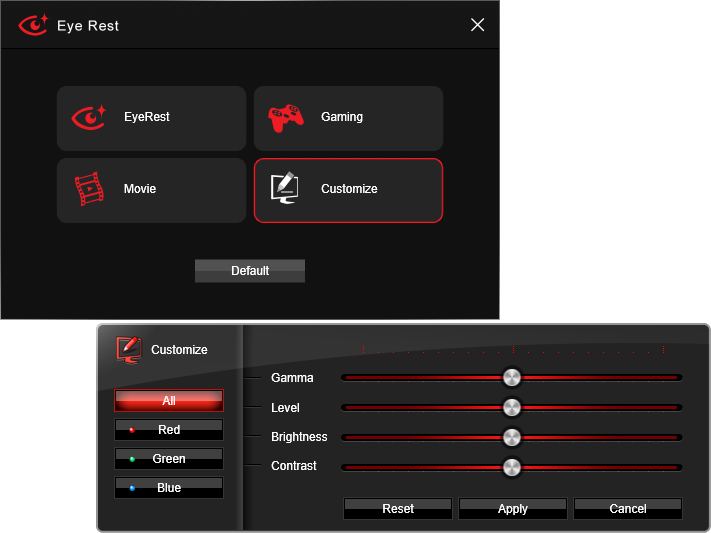The width and height of the screenshot is (711, 533).
Task: Click the red eye icon on the EyeRest card
Action: 89,117
